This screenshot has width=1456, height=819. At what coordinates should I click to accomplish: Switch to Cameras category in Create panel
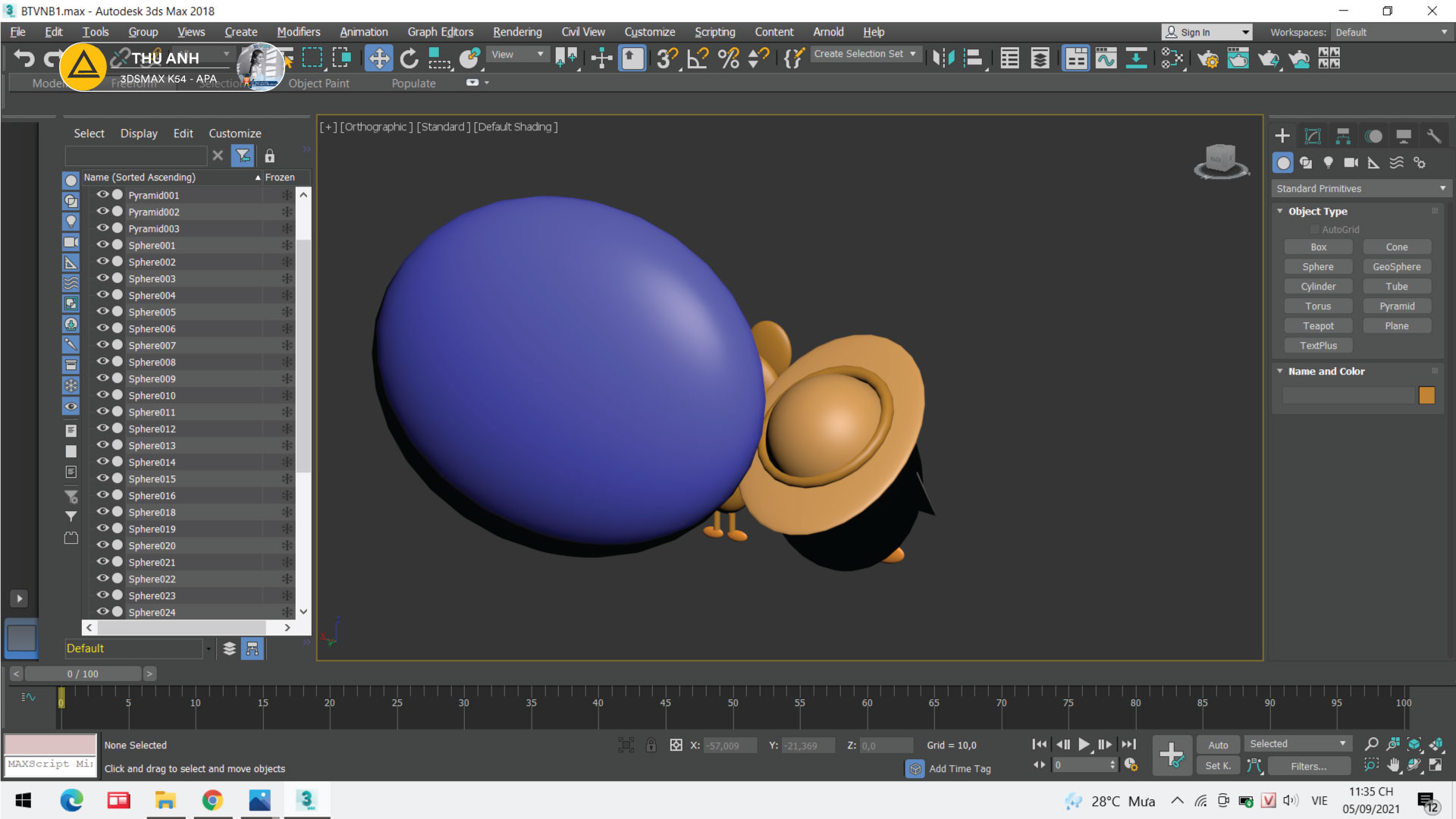[x=1351, y=162]
